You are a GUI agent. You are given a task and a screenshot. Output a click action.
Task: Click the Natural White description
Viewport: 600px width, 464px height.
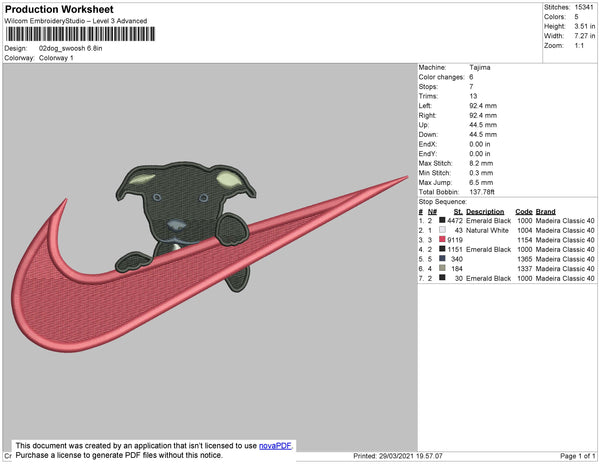[x=487, y=230]
